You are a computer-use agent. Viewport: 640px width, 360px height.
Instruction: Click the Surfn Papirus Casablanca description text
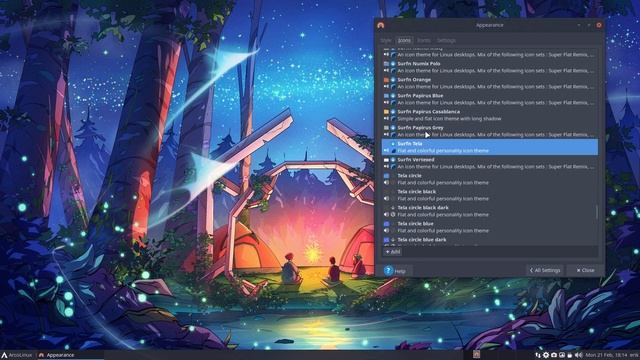coord(449,119)
